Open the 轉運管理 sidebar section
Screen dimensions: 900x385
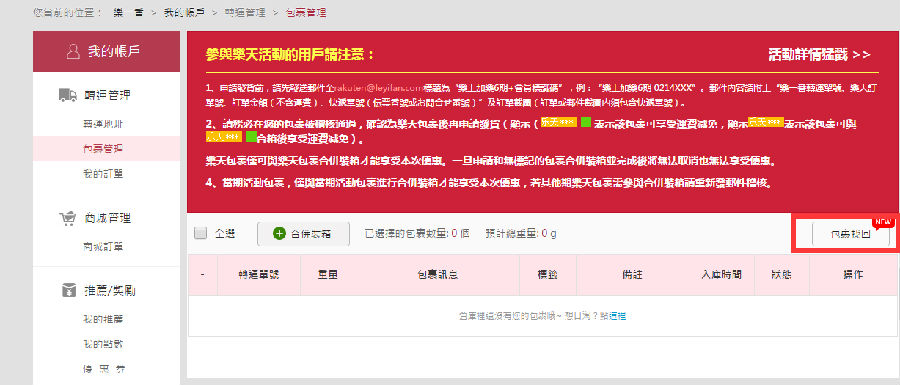click(x=107, y=95)
